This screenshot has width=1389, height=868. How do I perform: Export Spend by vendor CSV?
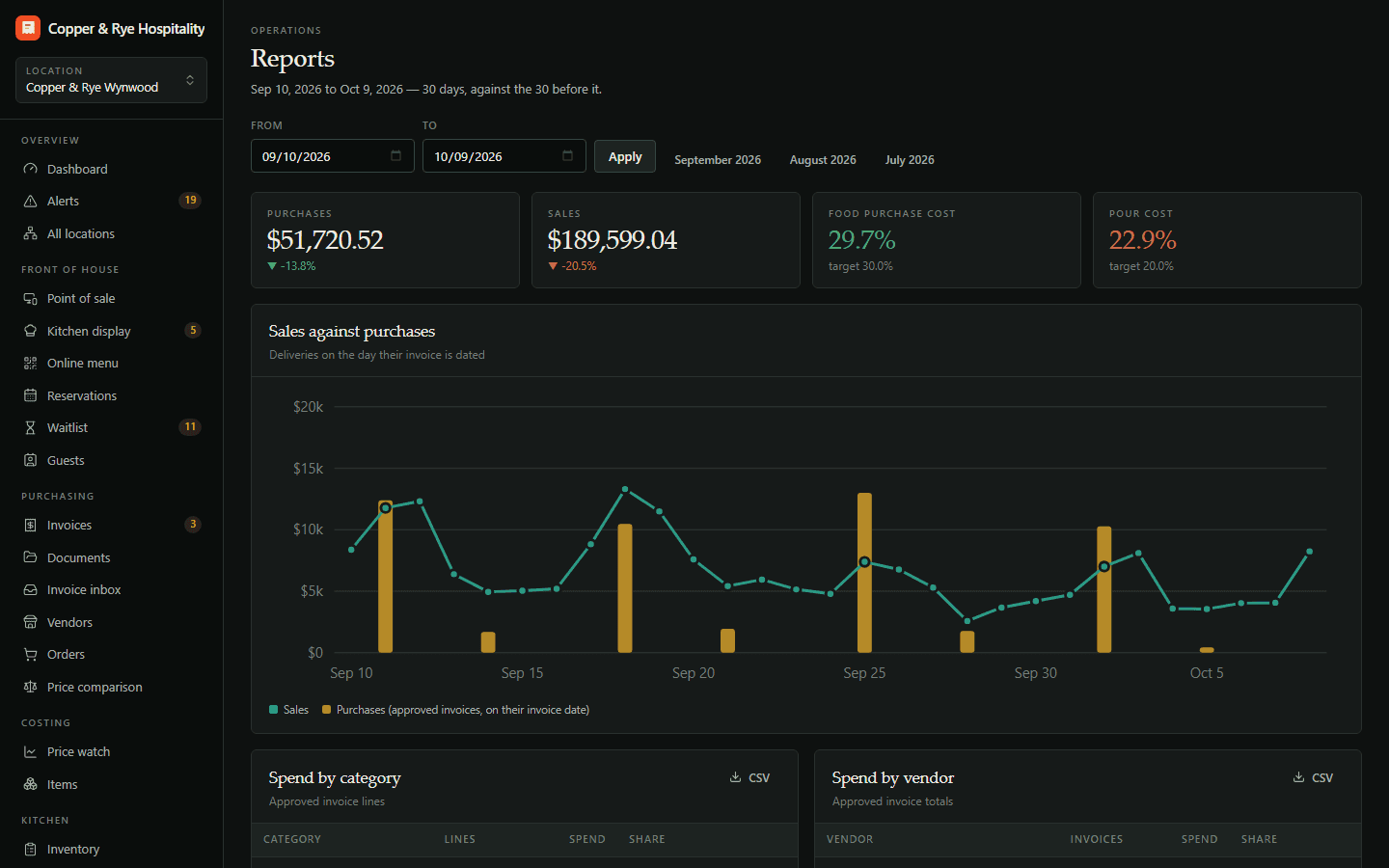(1313, 777)
